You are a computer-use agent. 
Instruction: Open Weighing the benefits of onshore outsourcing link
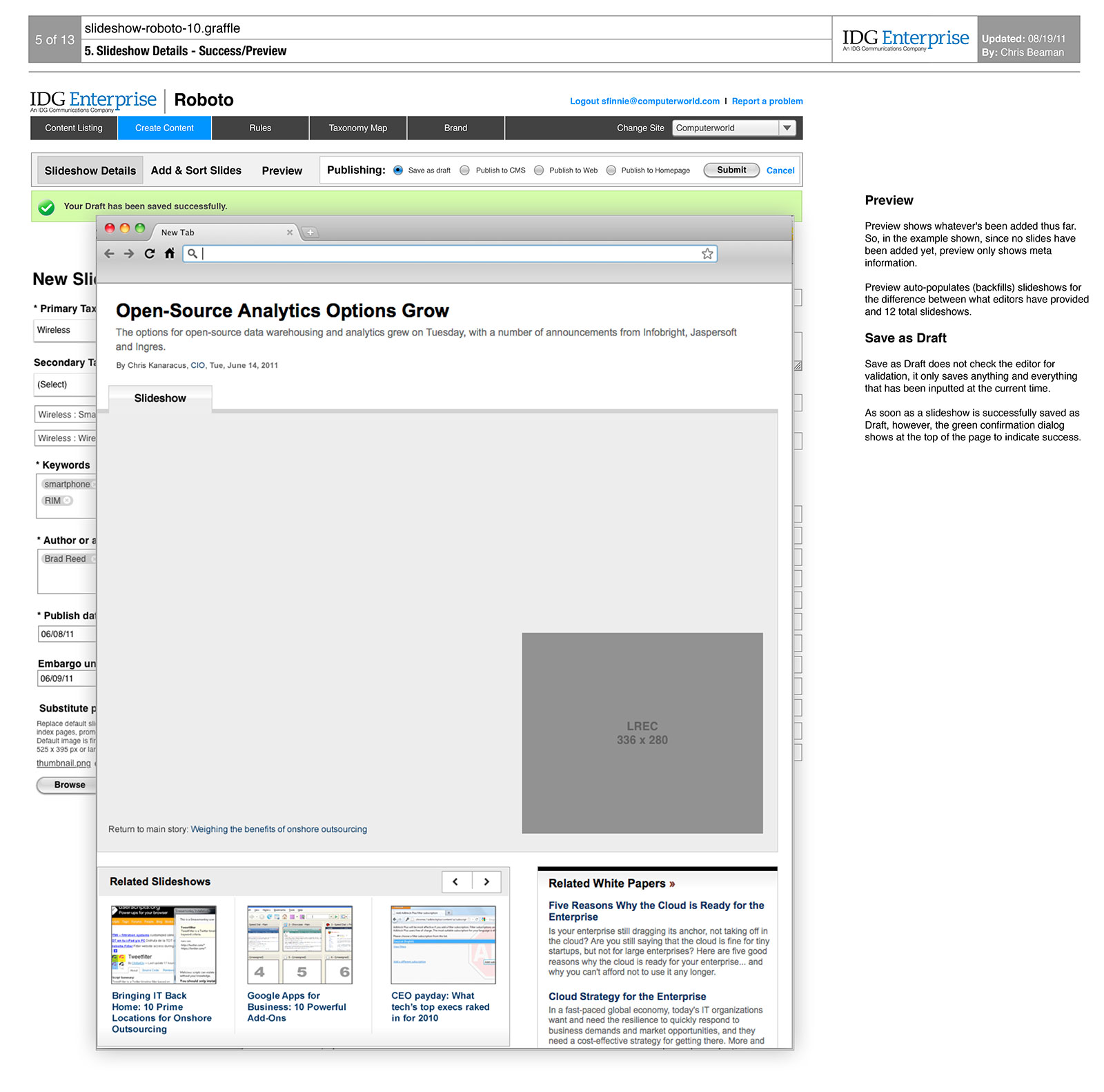(x=279, y=830)
